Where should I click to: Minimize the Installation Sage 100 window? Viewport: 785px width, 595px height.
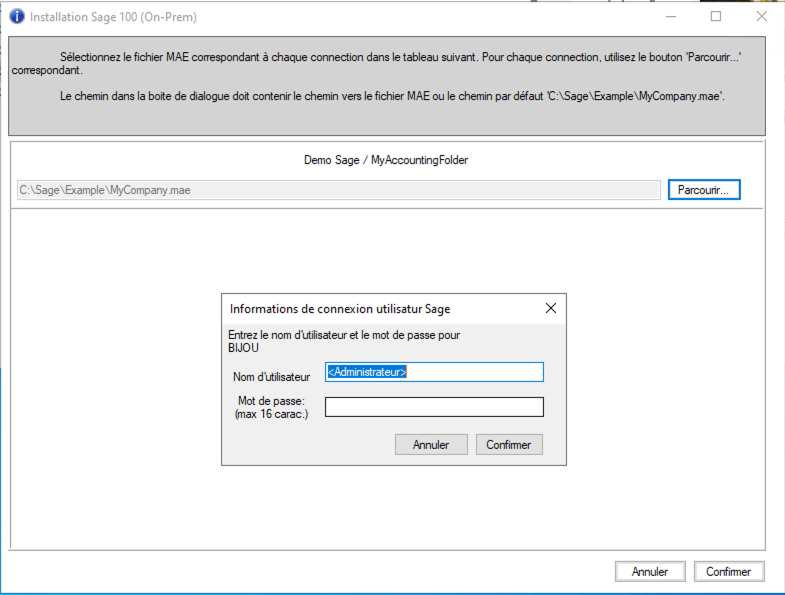click(671, 17)
